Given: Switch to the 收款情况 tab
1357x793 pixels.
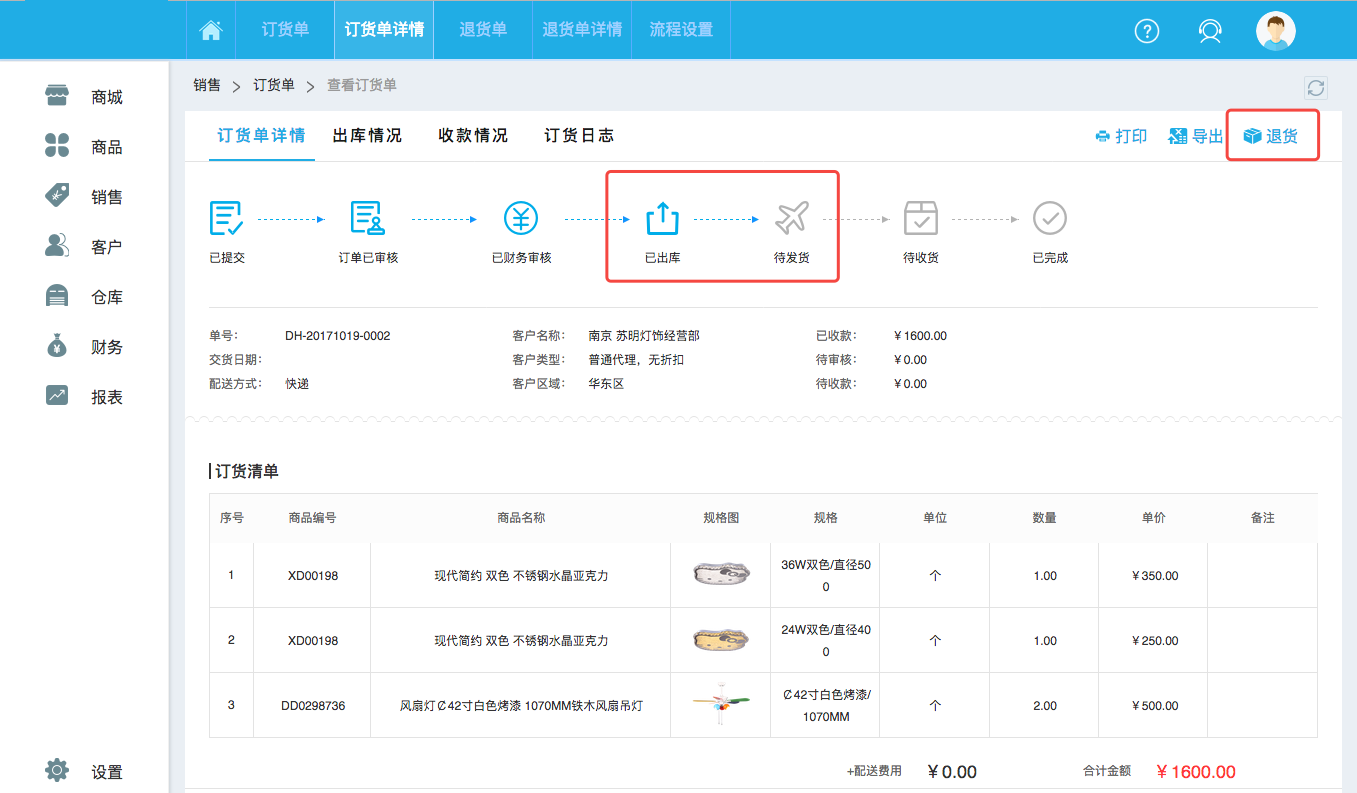Looking at the screenshot, I should [x=473, y=136].
